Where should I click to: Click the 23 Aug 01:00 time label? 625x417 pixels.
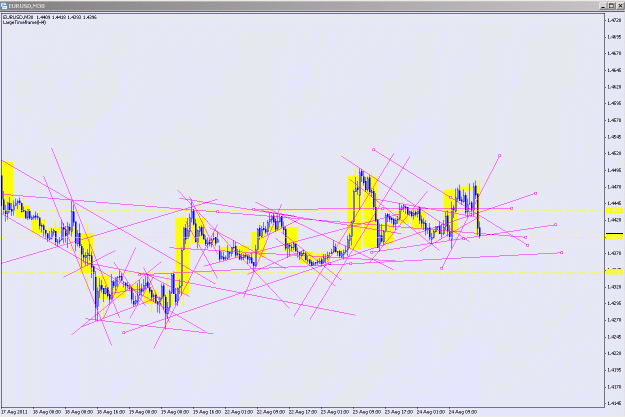point(334,412)
